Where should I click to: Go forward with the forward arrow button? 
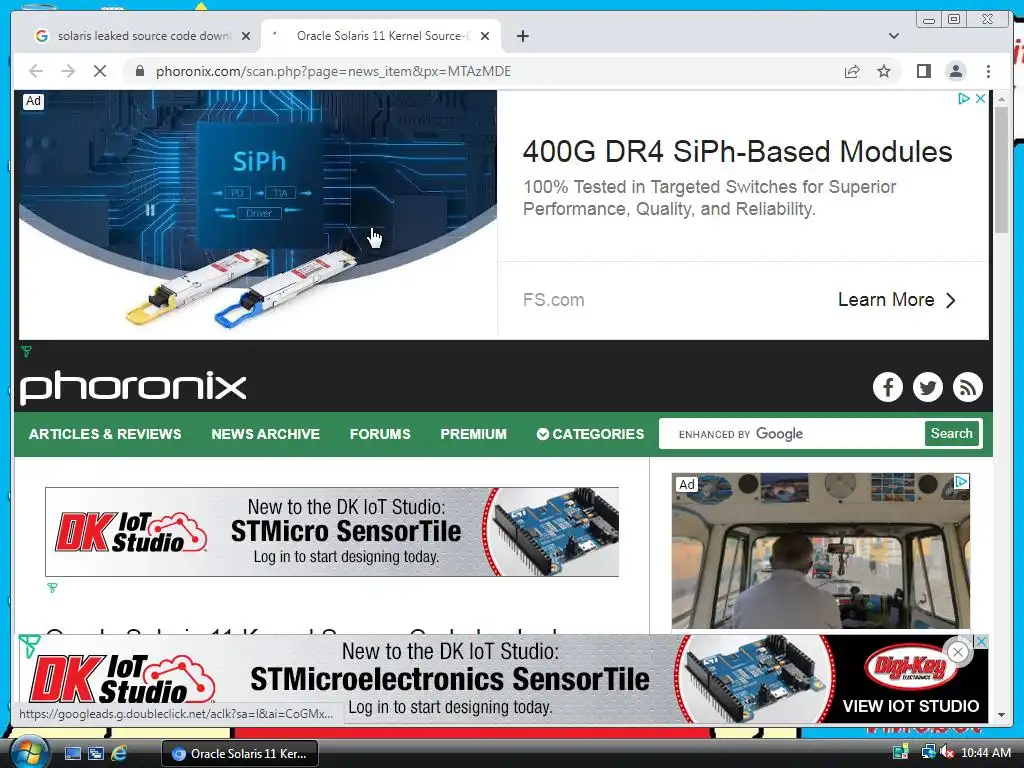pos(68,71)
